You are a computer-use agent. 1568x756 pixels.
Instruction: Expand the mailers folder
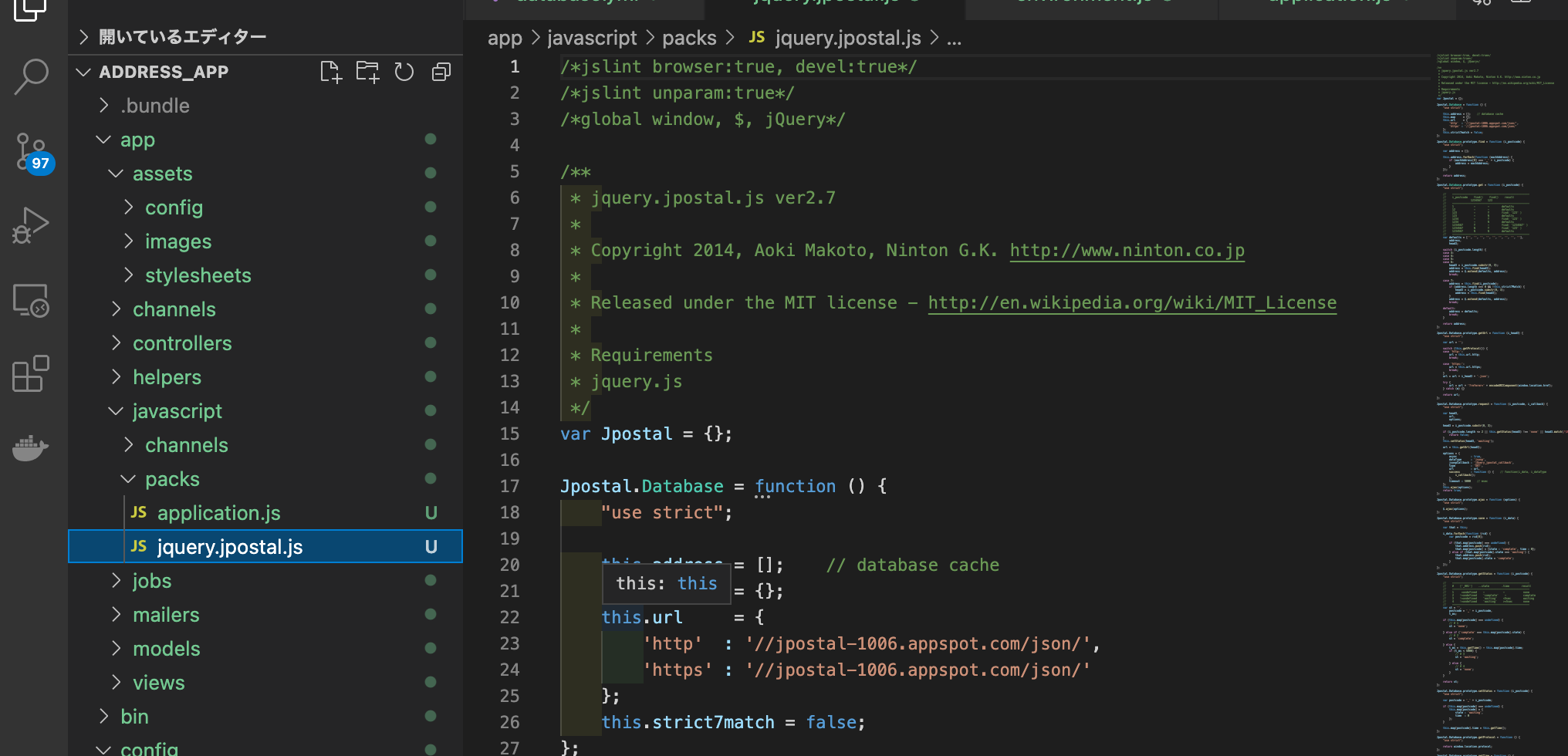[117, 615]
